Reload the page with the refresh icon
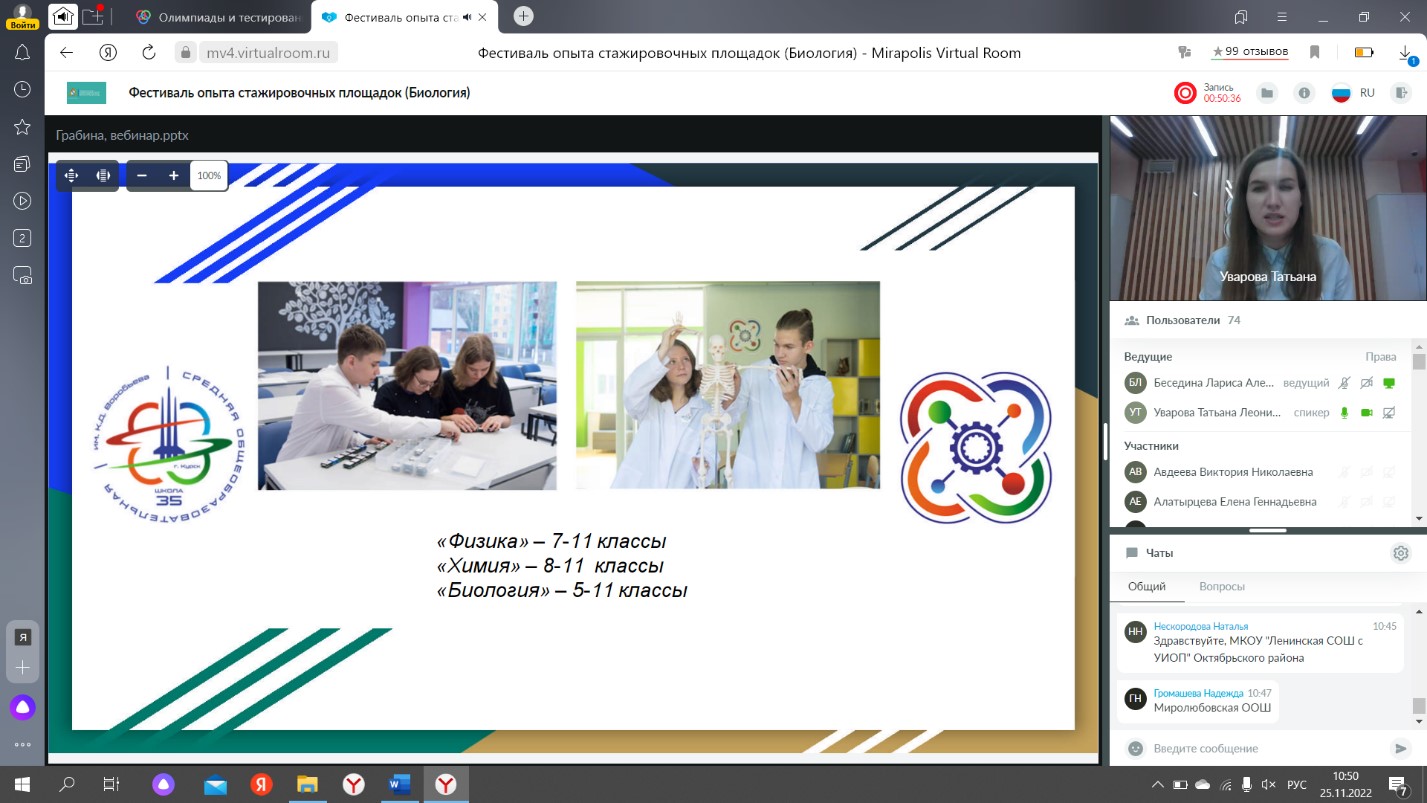The width and height of the screenshot is (1427, 803). point(149,53)
